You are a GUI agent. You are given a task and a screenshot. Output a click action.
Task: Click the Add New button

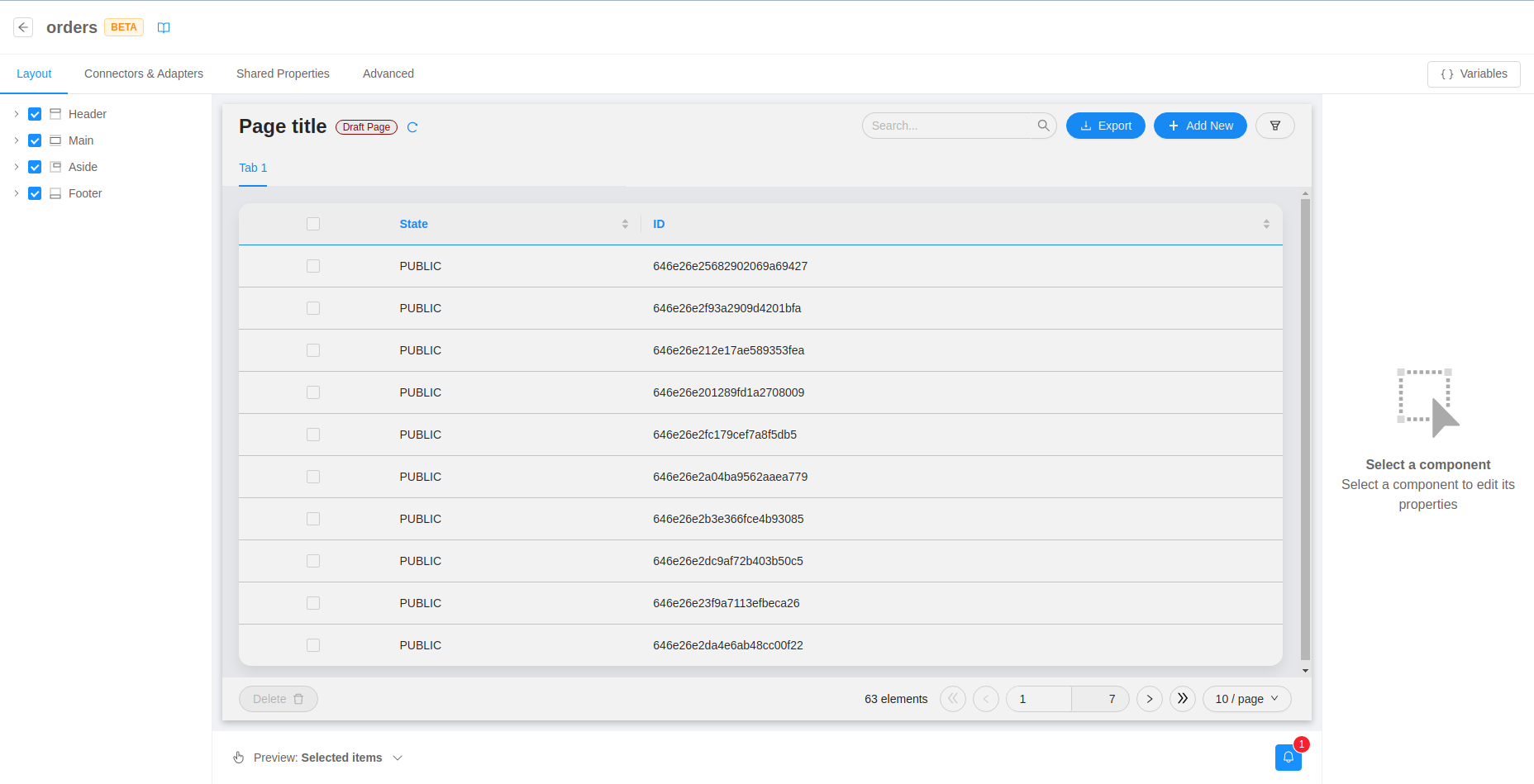(1199, 126)
